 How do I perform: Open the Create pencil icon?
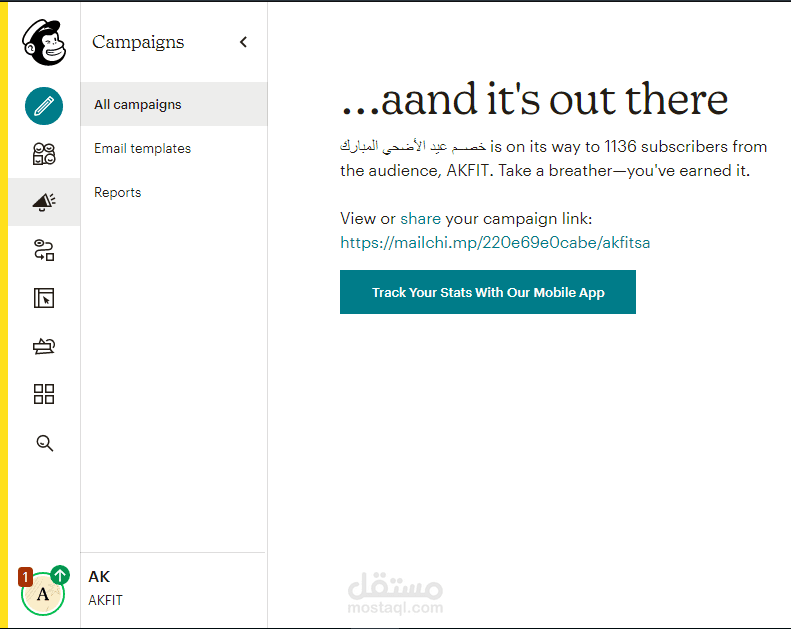pos(44,106)
